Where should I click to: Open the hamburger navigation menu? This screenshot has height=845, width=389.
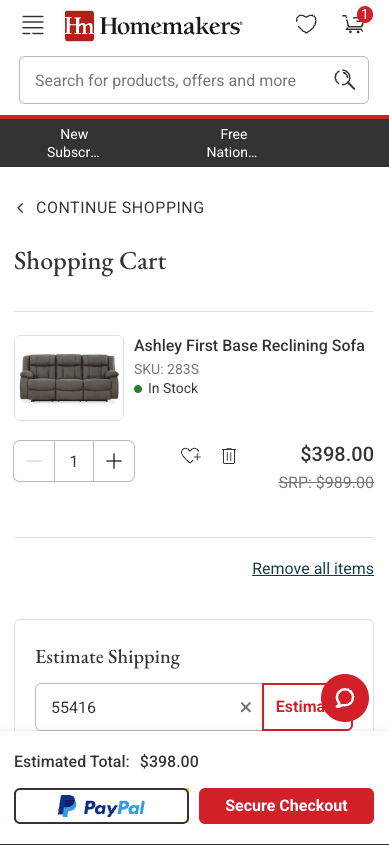click(x=33, y=25)
